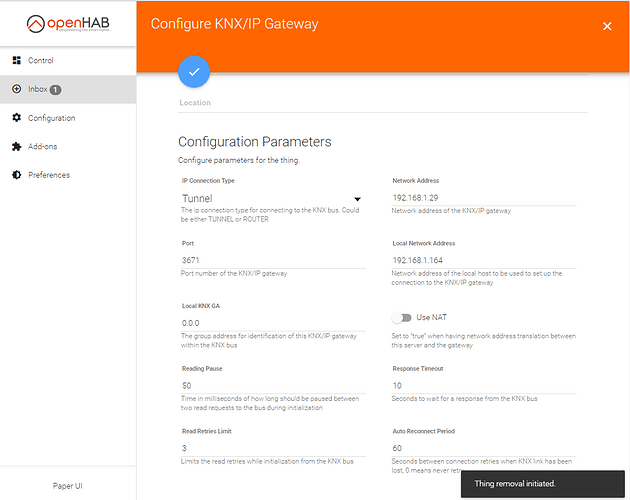Open the Add-ons menu item
The image size is (630, 500).
point(68,146)
